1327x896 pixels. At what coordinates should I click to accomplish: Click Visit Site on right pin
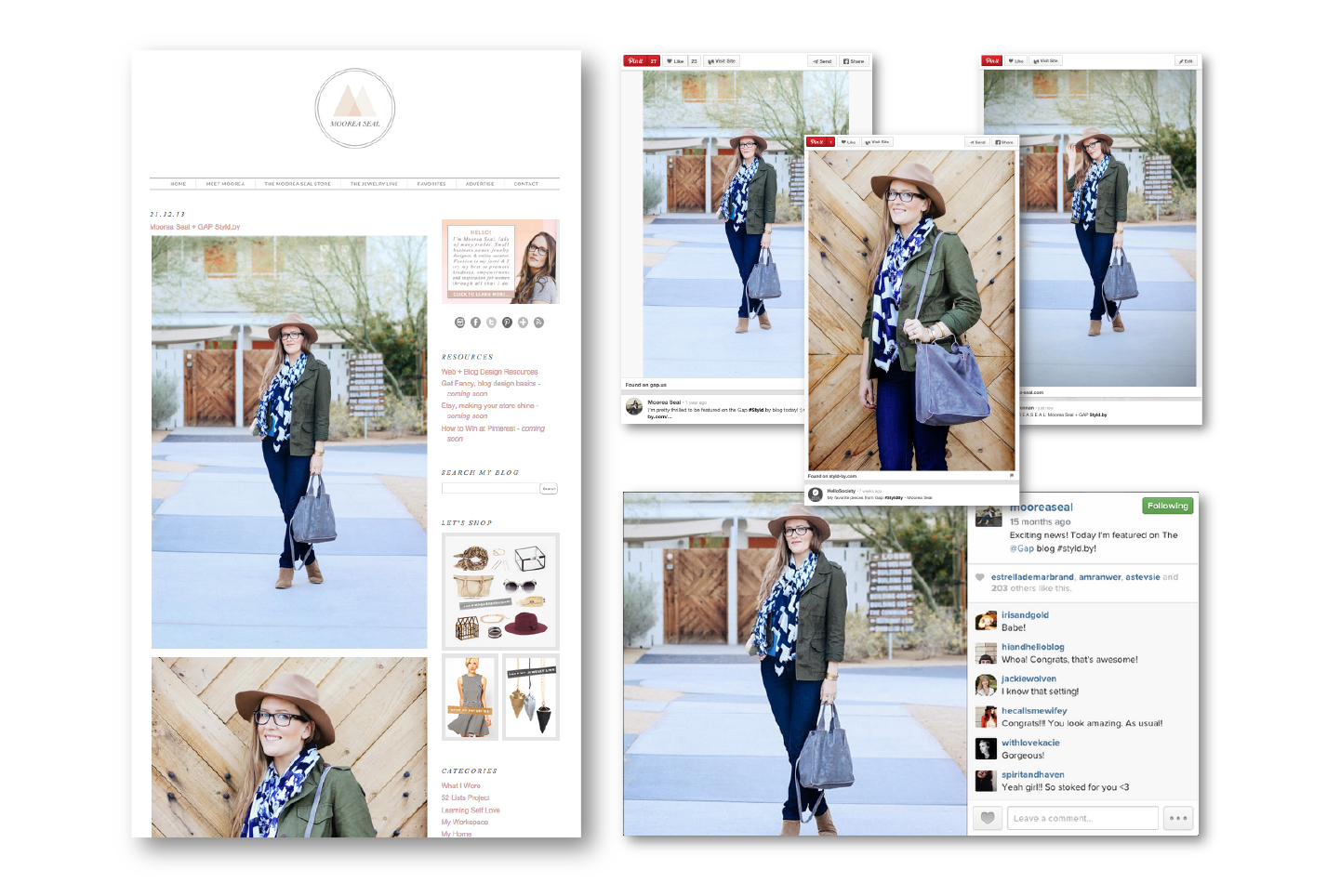coord(1046,61)
